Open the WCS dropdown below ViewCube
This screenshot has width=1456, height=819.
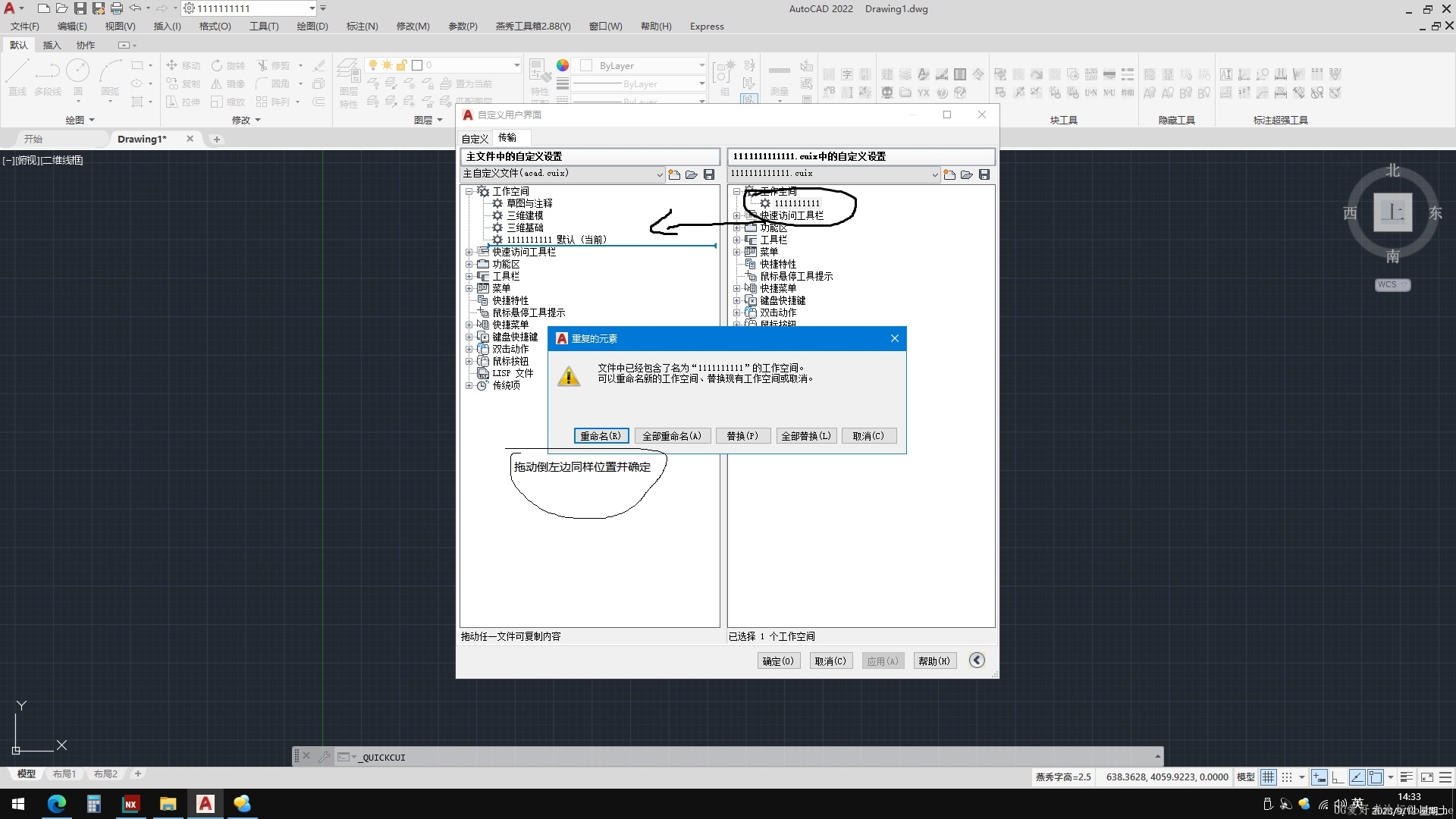1392,285
